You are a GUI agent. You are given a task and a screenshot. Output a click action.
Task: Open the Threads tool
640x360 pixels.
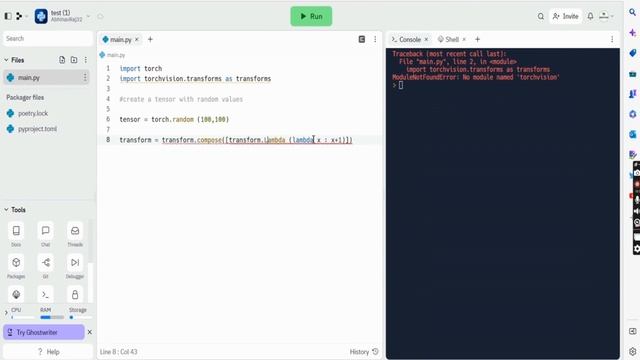click(x=75, y=234)
